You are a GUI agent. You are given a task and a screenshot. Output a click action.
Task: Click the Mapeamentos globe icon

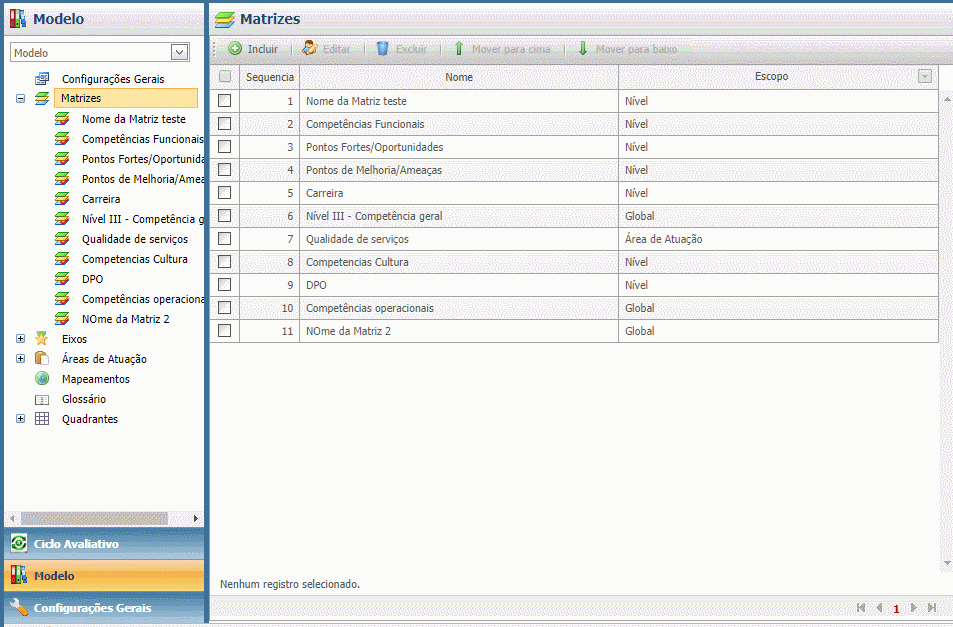pos(42,379)
